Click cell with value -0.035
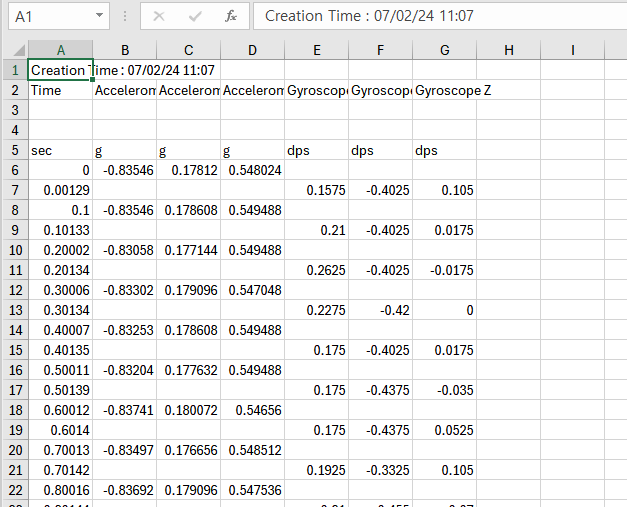 click(x=445, y=390)
